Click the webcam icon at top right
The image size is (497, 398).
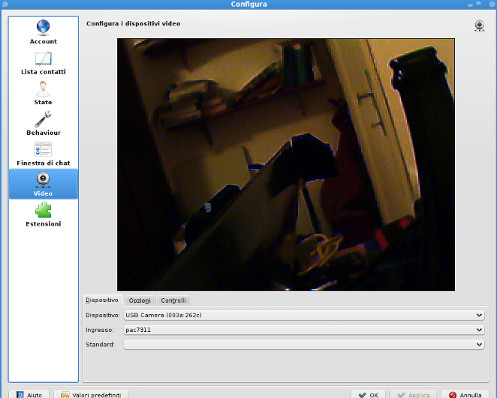tap(479, 26)
